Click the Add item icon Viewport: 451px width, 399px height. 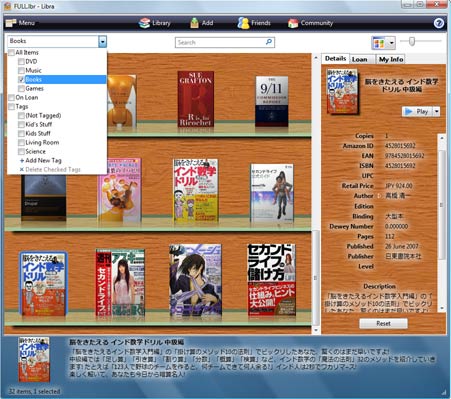pyautogui.click(x=194, y=23)
